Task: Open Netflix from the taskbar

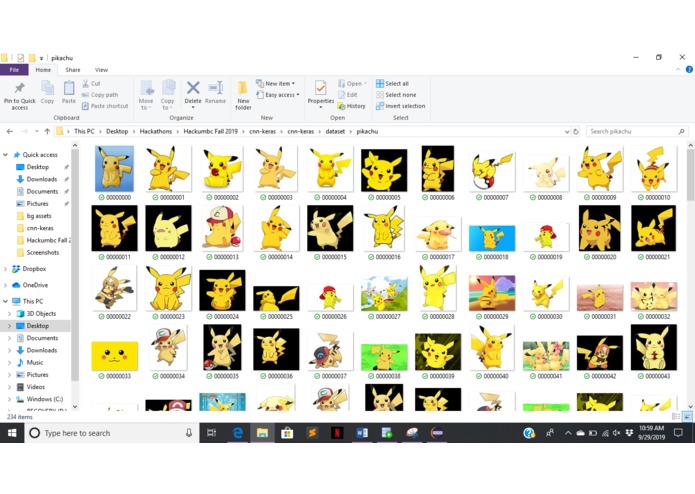Action: pos(337,433)
